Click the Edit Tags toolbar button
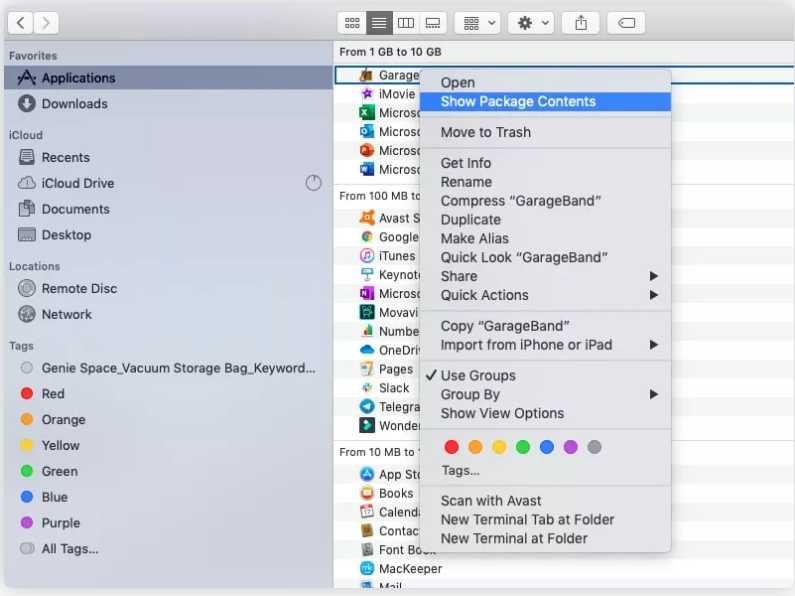Screen dimensions: 795x596 click(626, 23)
